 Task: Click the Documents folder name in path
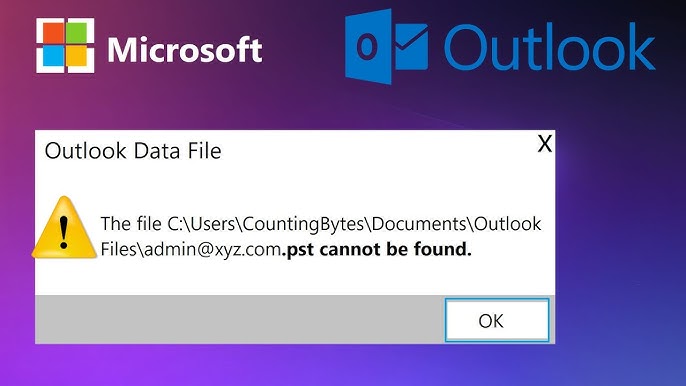pyautogui.click(x=419, y=224)
